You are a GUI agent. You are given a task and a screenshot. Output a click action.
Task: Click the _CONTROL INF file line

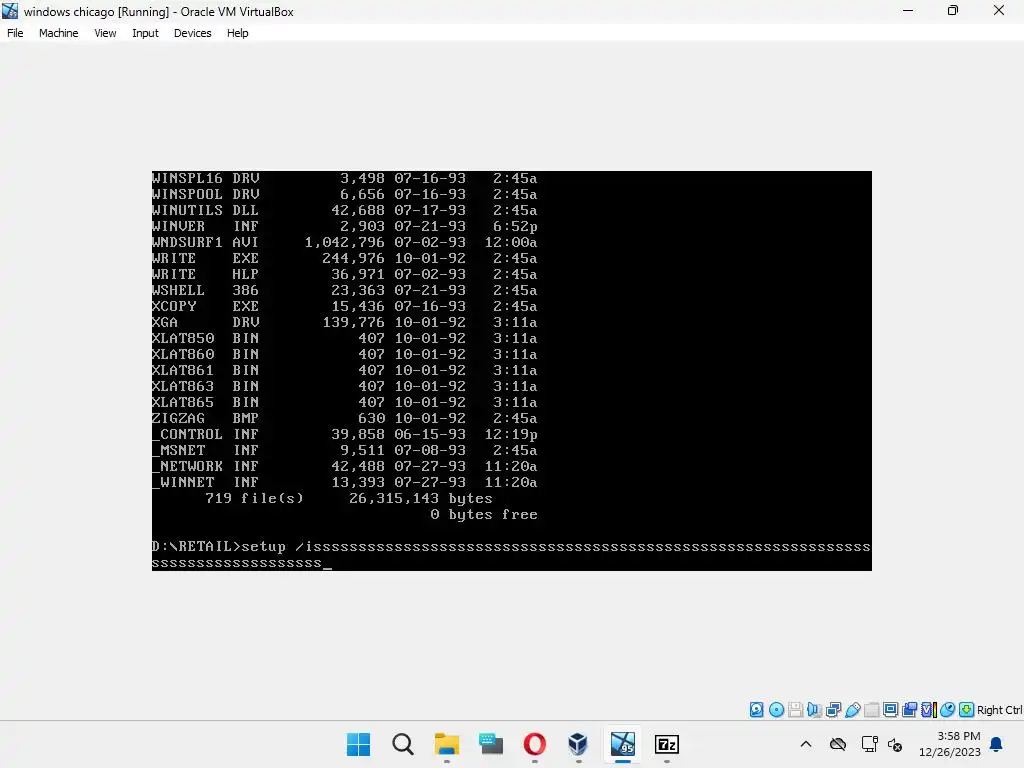[x=345, y=434]
